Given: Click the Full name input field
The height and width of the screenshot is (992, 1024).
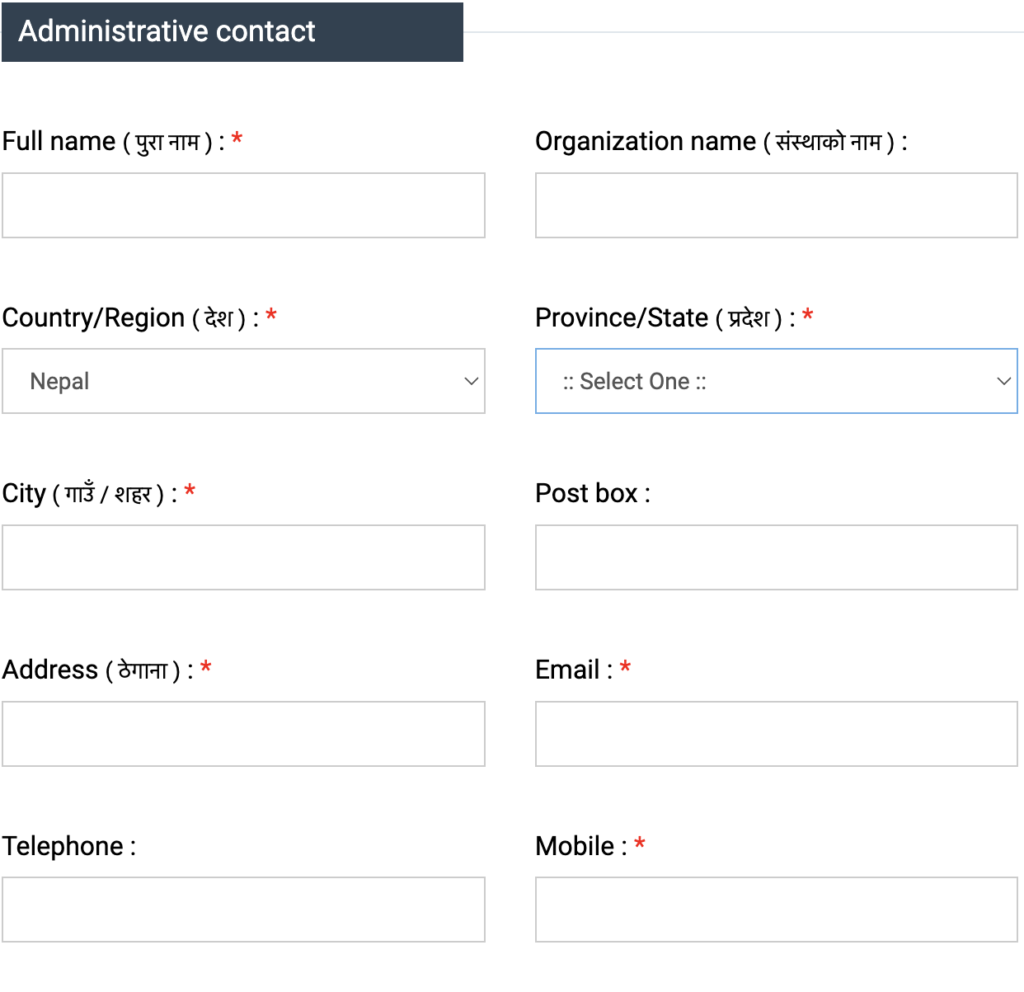Looking at the screenshot, I should 243,205.
